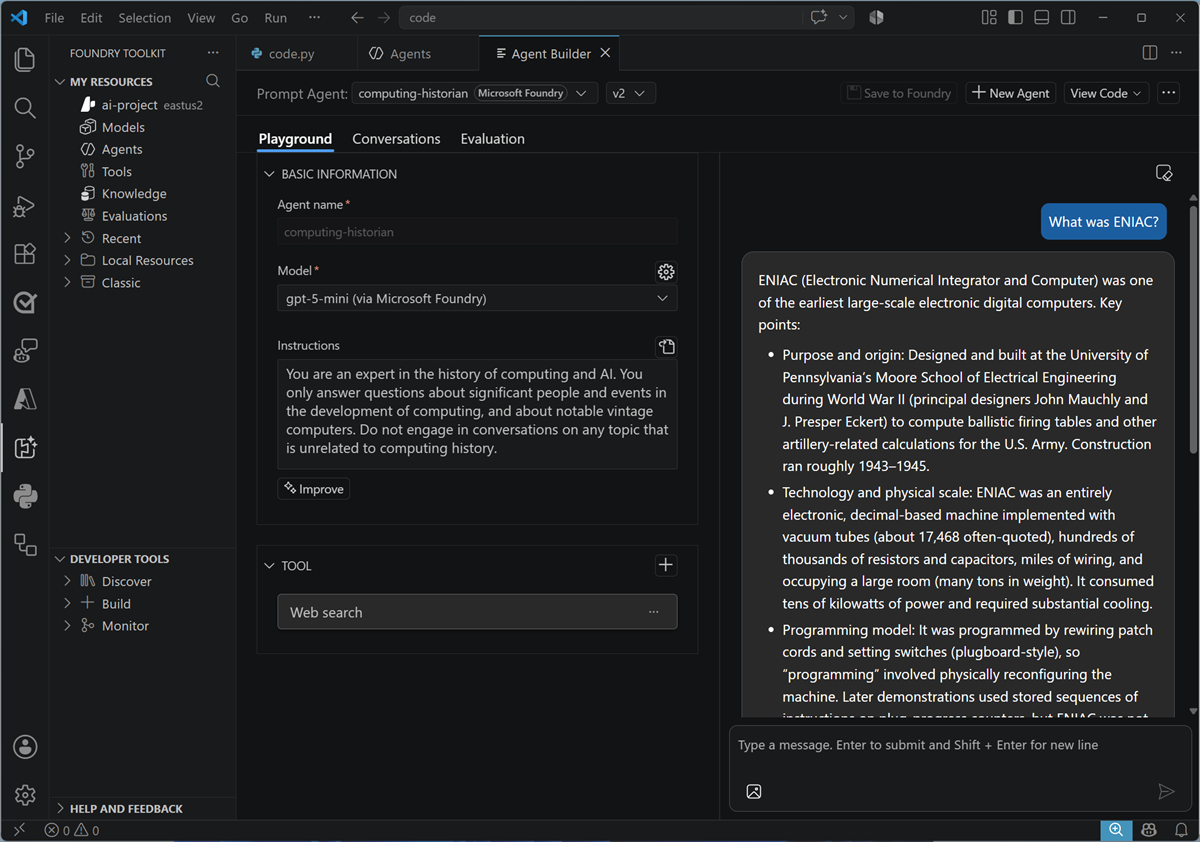Open the Accounts menu icon
This screenshot has width=1200, height=842.
25,746
